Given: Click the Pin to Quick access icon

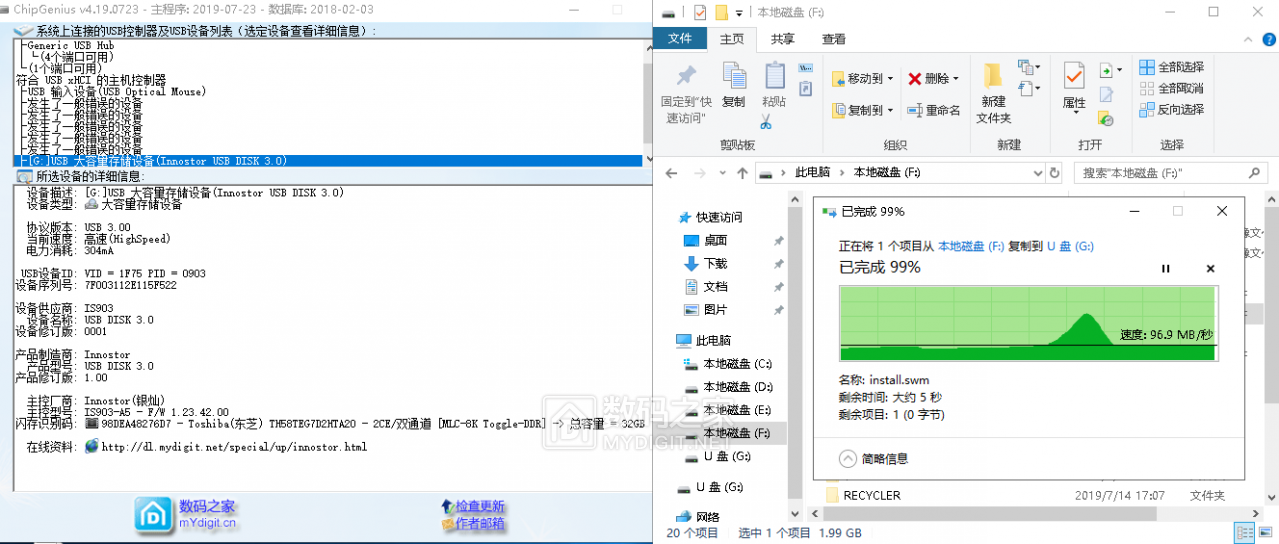Looking at the screenshot, I should (x=686, y=77).
